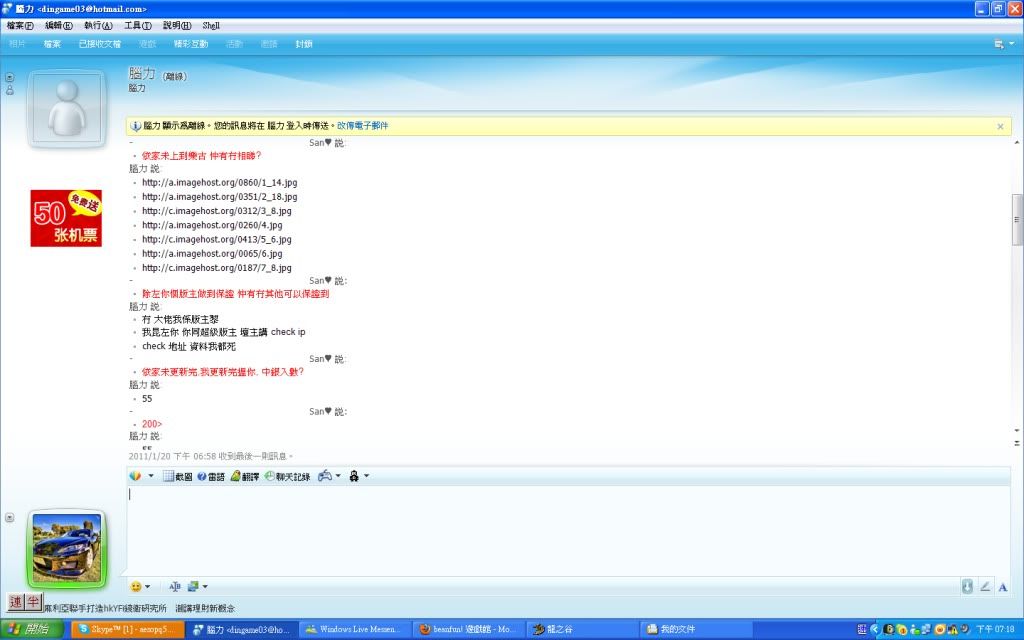Open 已接收文檔 received files
This screenshot has width=1024, height=640.
tap(100, 44)
